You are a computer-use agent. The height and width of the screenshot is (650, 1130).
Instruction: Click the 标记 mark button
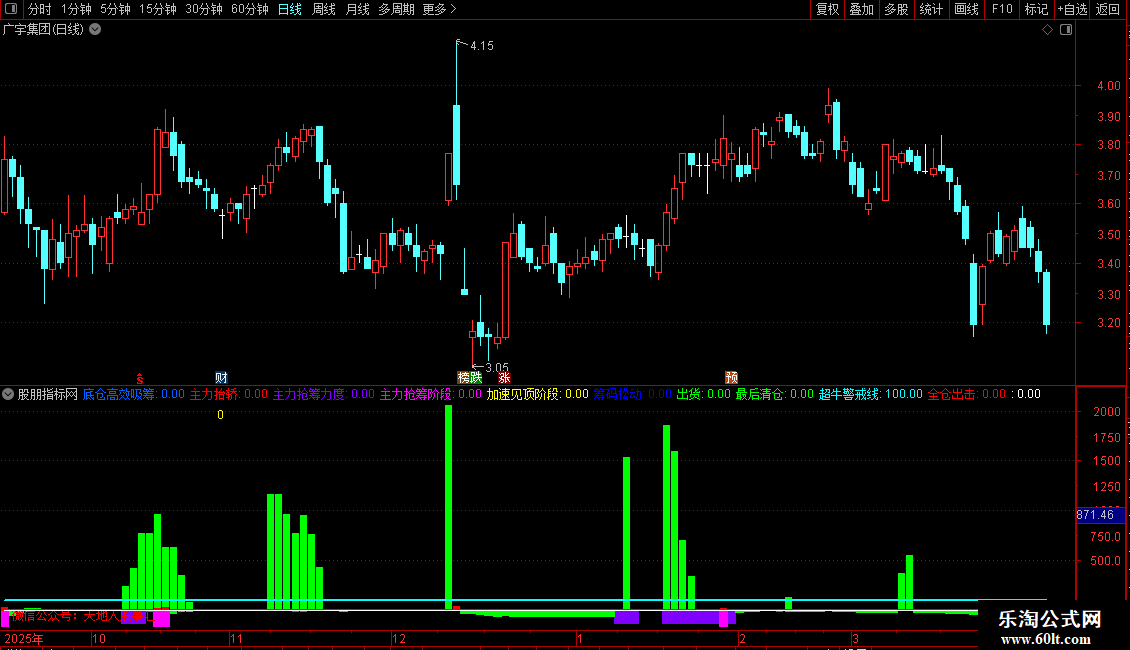click(x=1036, y=9)
